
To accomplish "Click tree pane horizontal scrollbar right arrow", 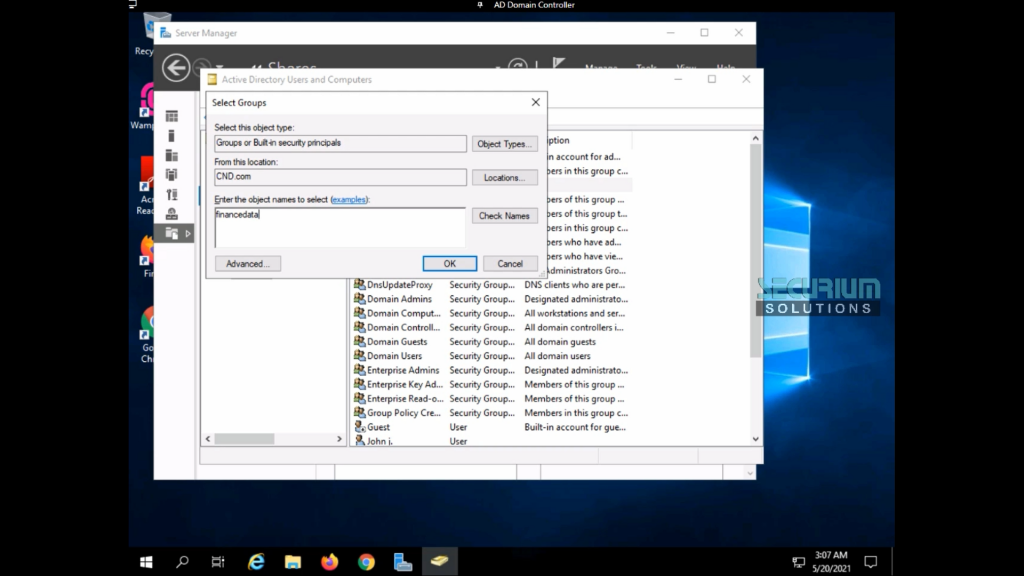I will [x=339, y=439].
